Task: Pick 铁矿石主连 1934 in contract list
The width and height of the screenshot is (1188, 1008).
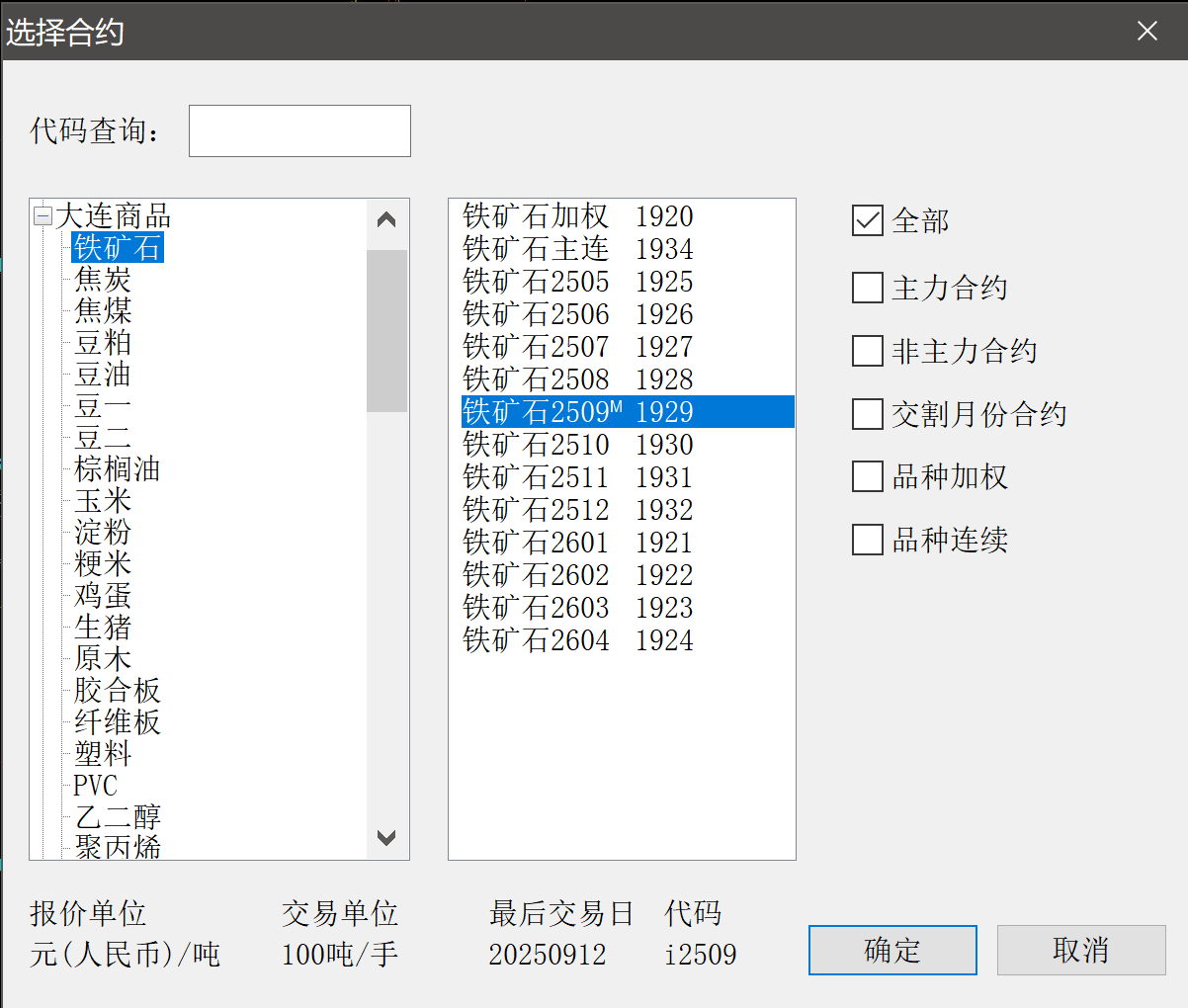Action: point(577,249)
